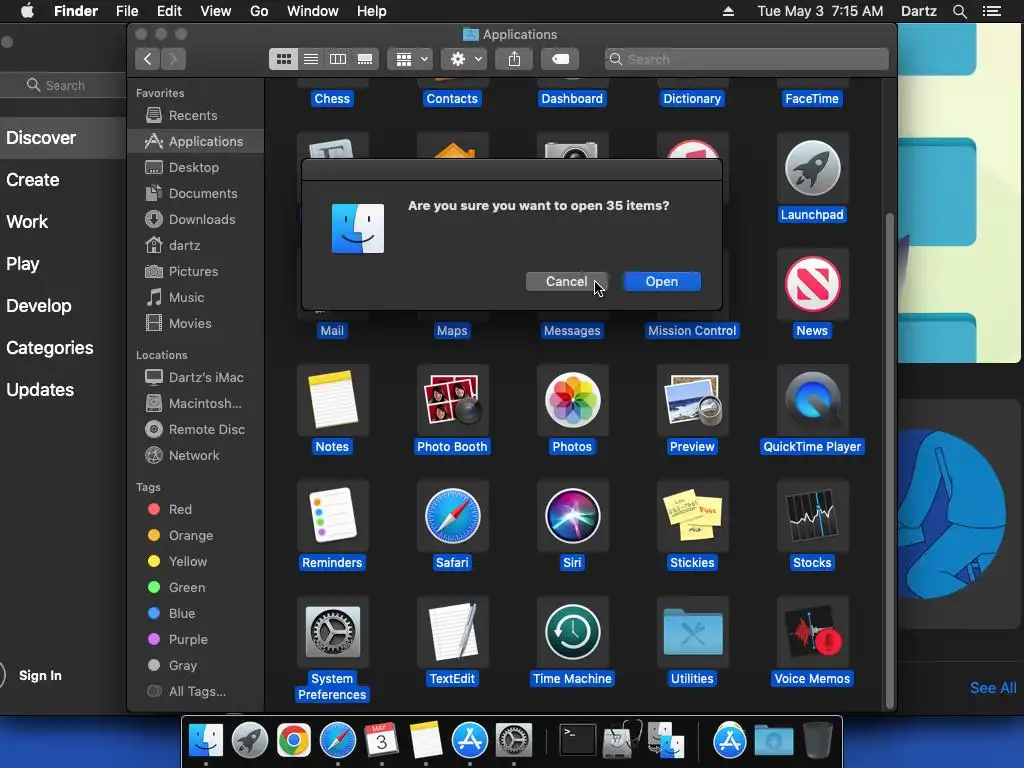
Task: Select the Time Machine app icon
Action: (573, 632)
